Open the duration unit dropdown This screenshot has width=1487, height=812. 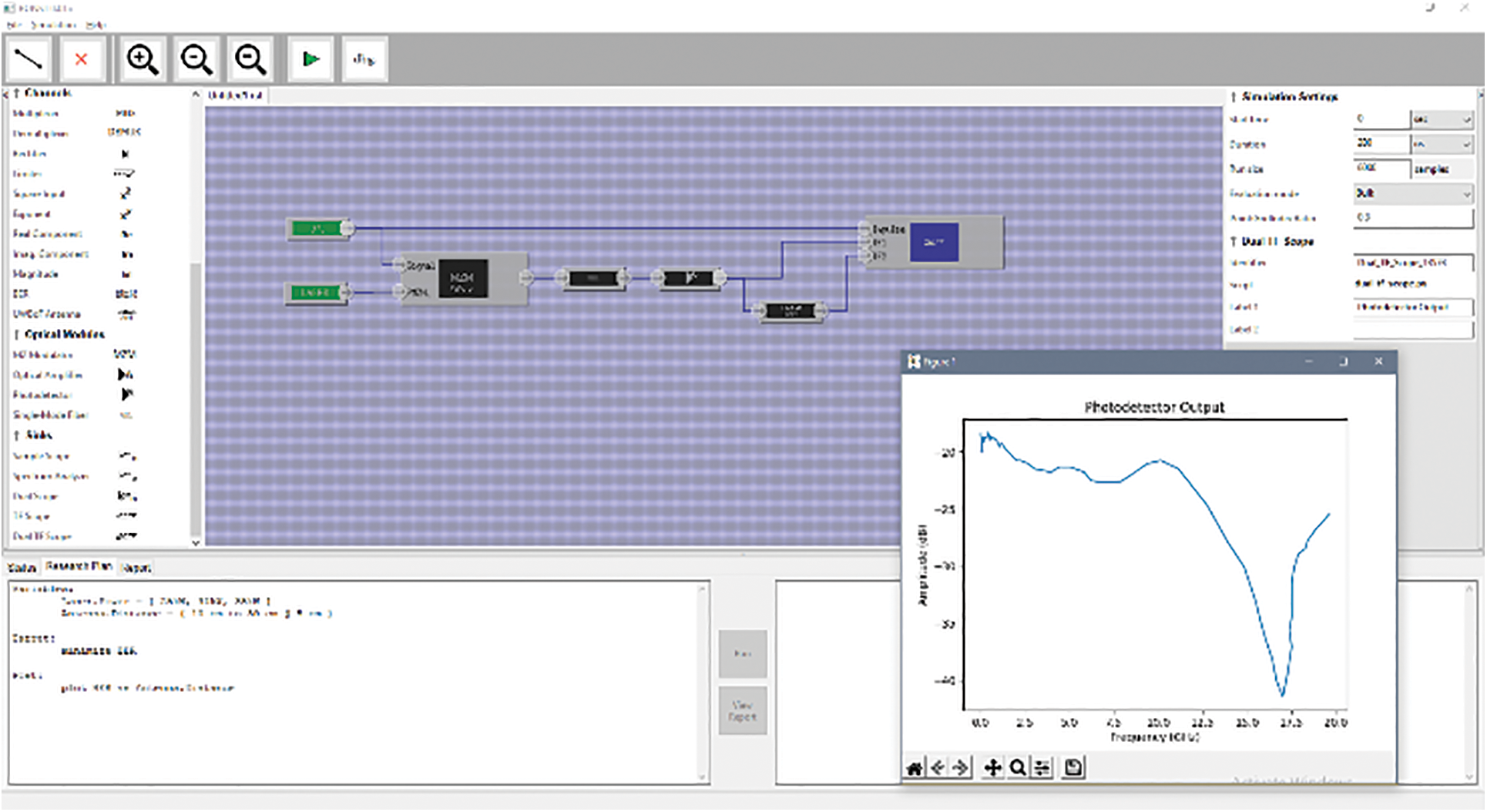[1442, 144]
